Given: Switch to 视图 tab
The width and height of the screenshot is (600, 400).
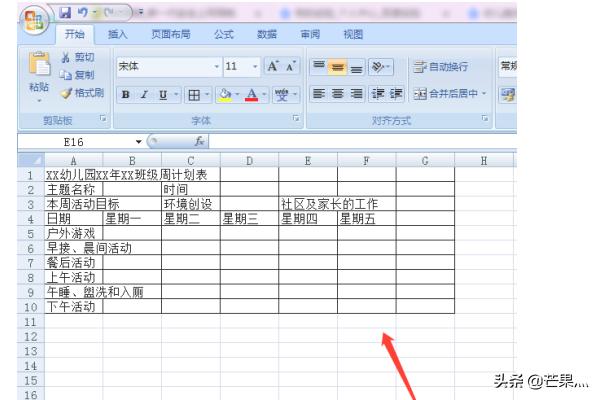Looking at the screenshot, I should click(x=353, y=34).
